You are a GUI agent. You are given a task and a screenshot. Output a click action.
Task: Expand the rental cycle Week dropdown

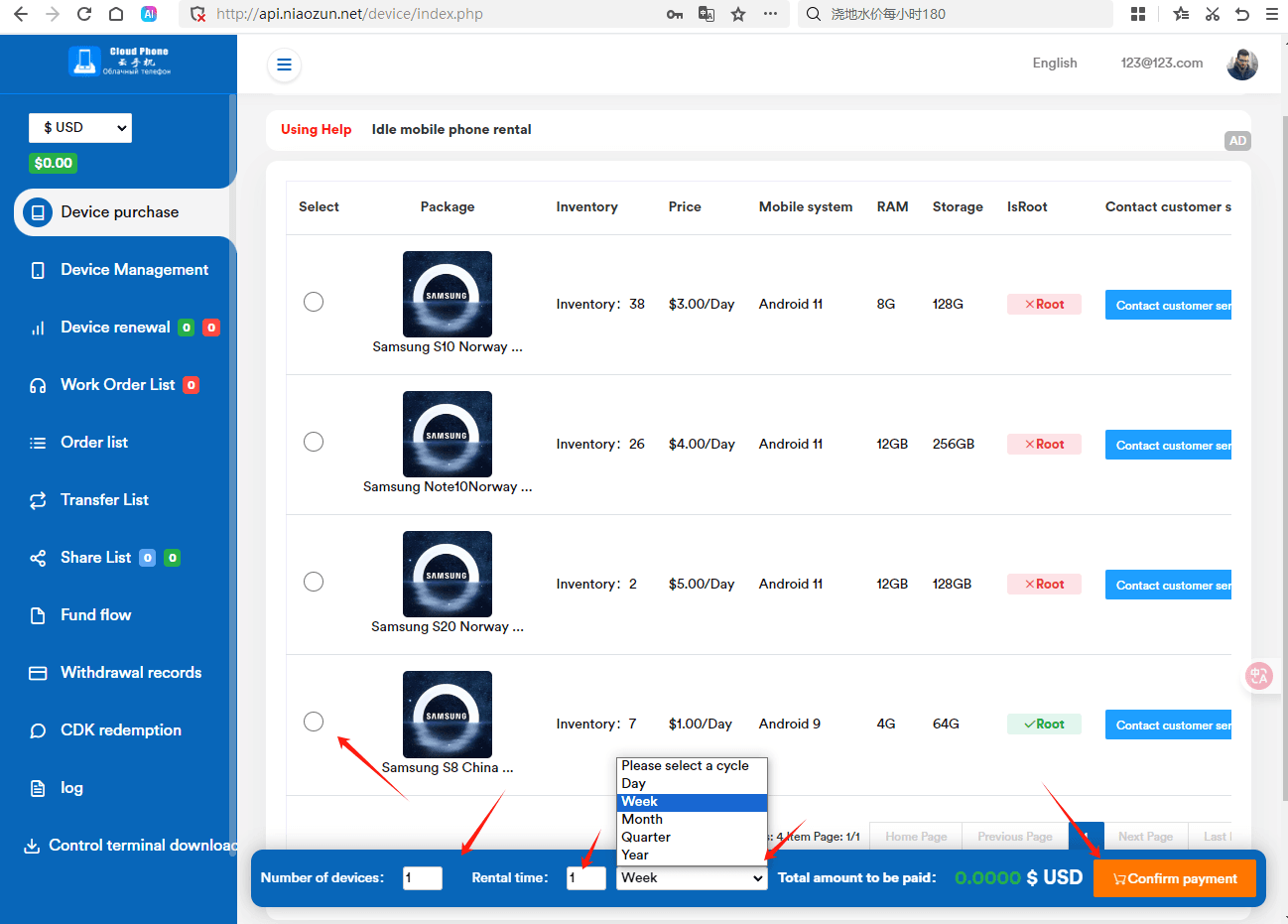click(x=692, y=877)
